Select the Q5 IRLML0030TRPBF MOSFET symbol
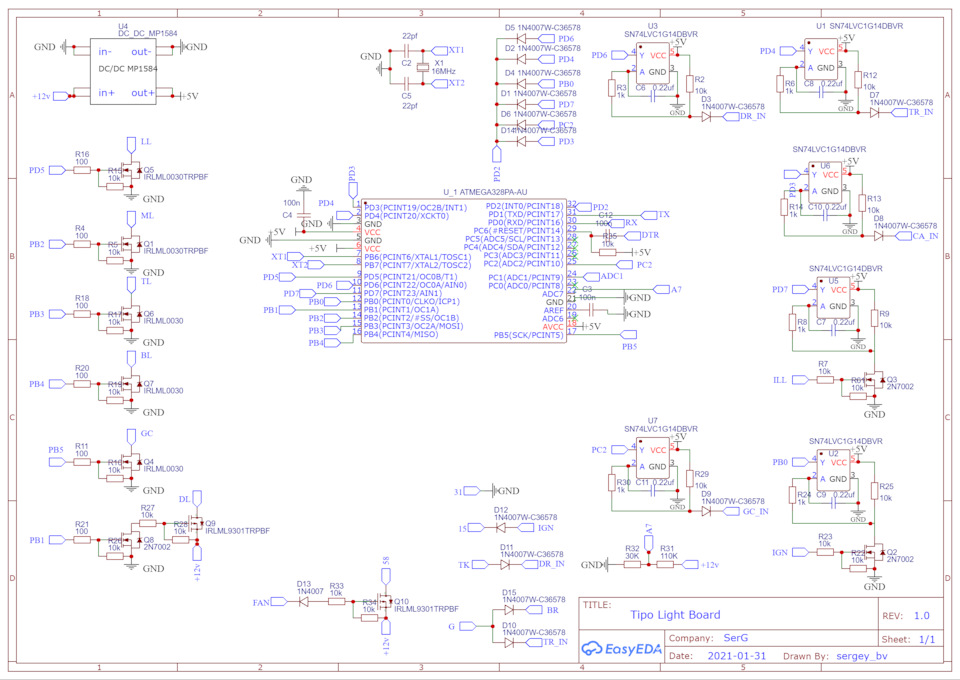Image resolution: width=960 pixels, height=680 pixels. coord(131,170)
